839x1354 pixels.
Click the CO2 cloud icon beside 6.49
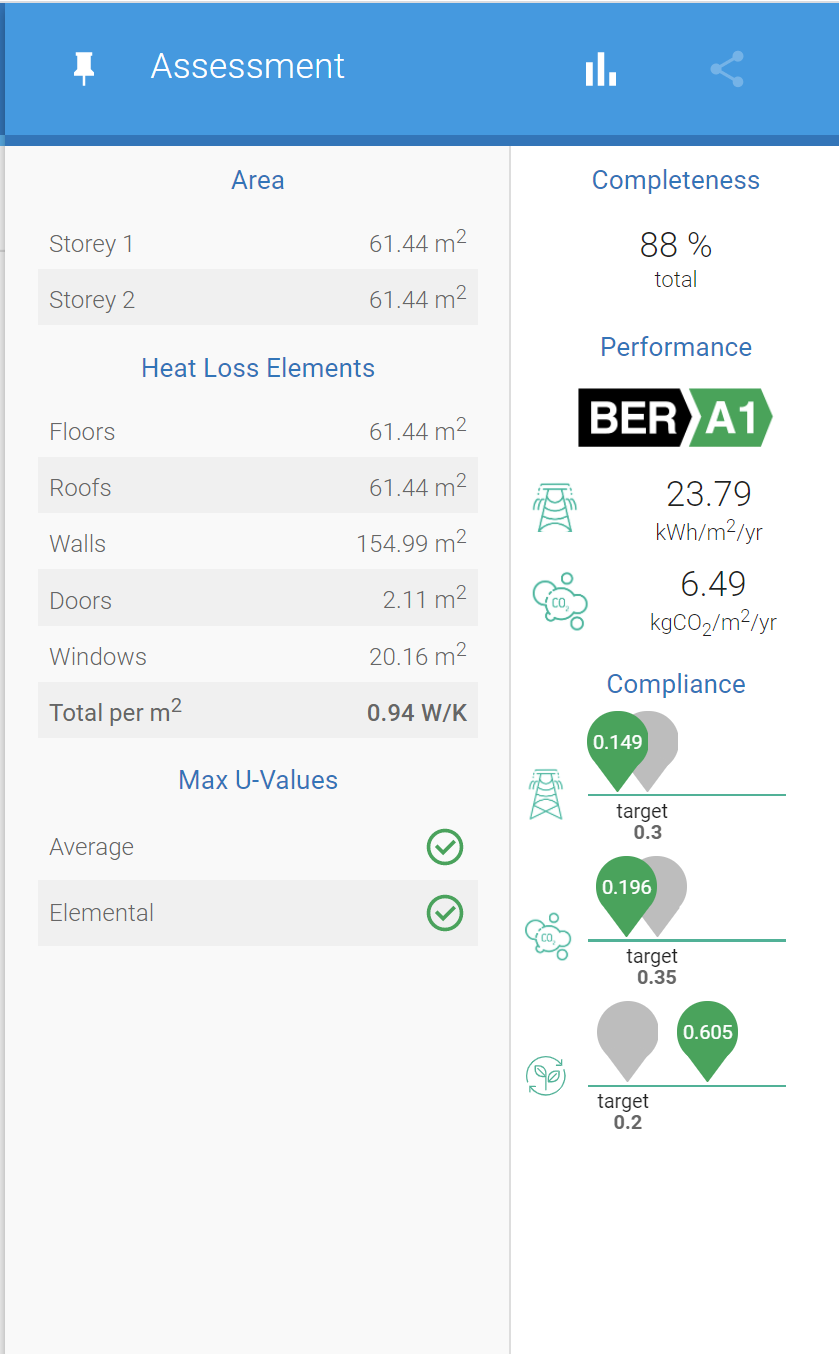coord(559,601)
